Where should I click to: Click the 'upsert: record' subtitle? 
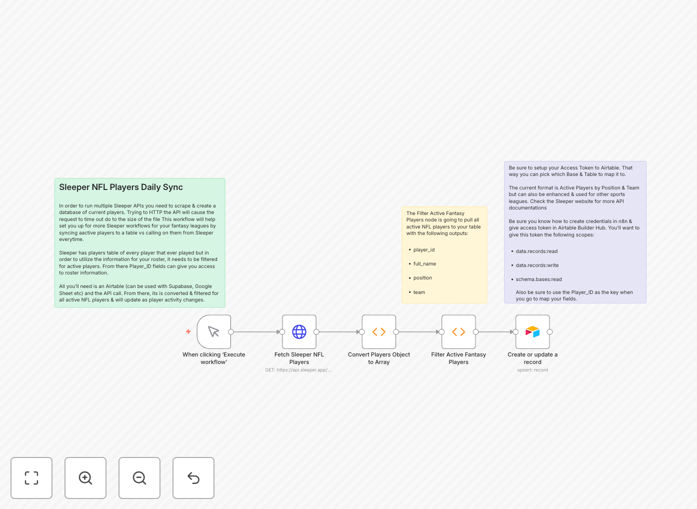(533, 370)
